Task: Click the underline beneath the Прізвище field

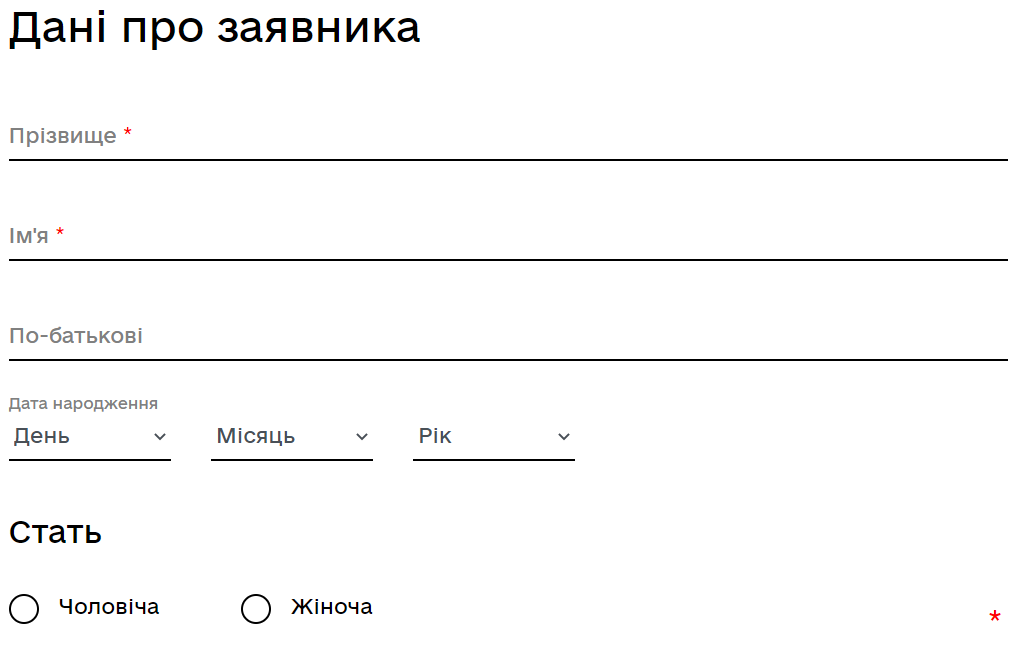Action: point(508,159)
